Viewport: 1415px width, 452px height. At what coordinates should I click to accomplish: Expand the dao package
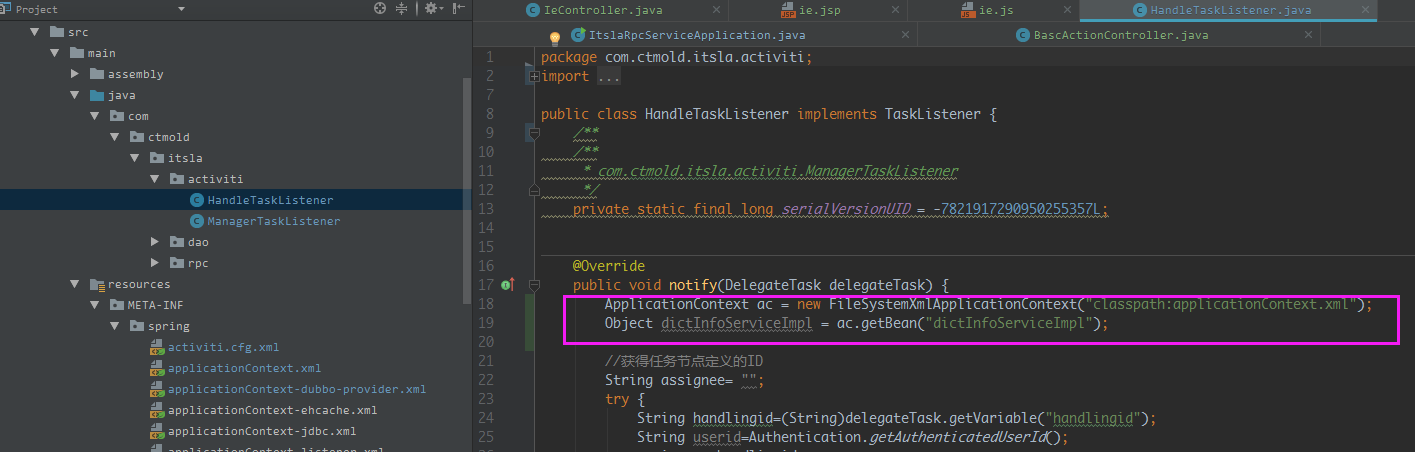click(155, 242)
